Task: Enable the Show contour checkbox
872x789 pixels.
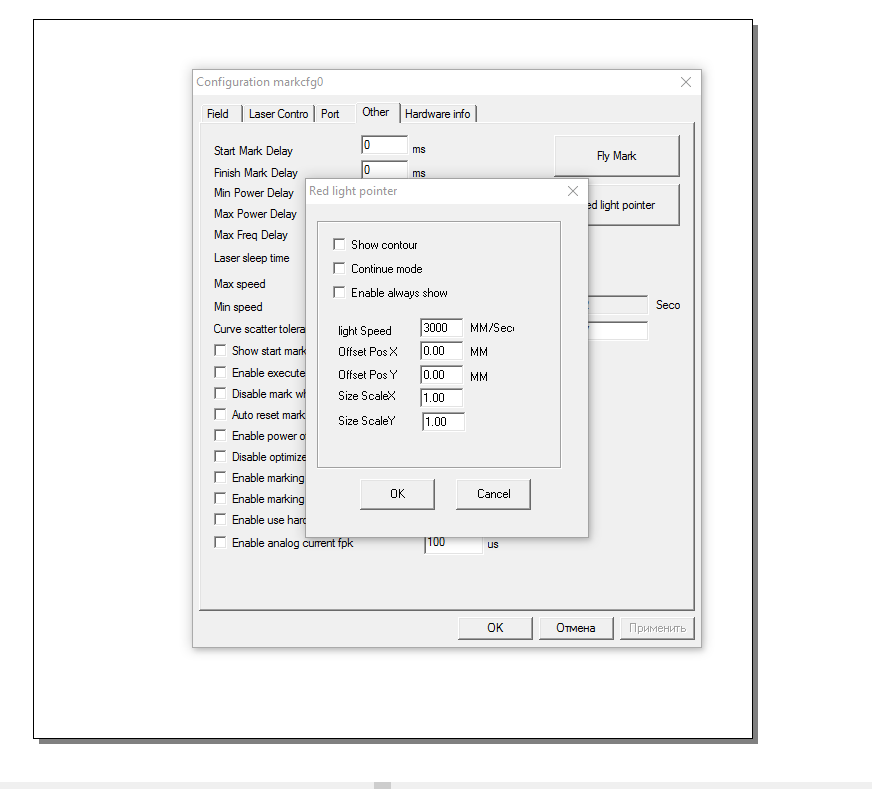Action: tap(339, 245)
